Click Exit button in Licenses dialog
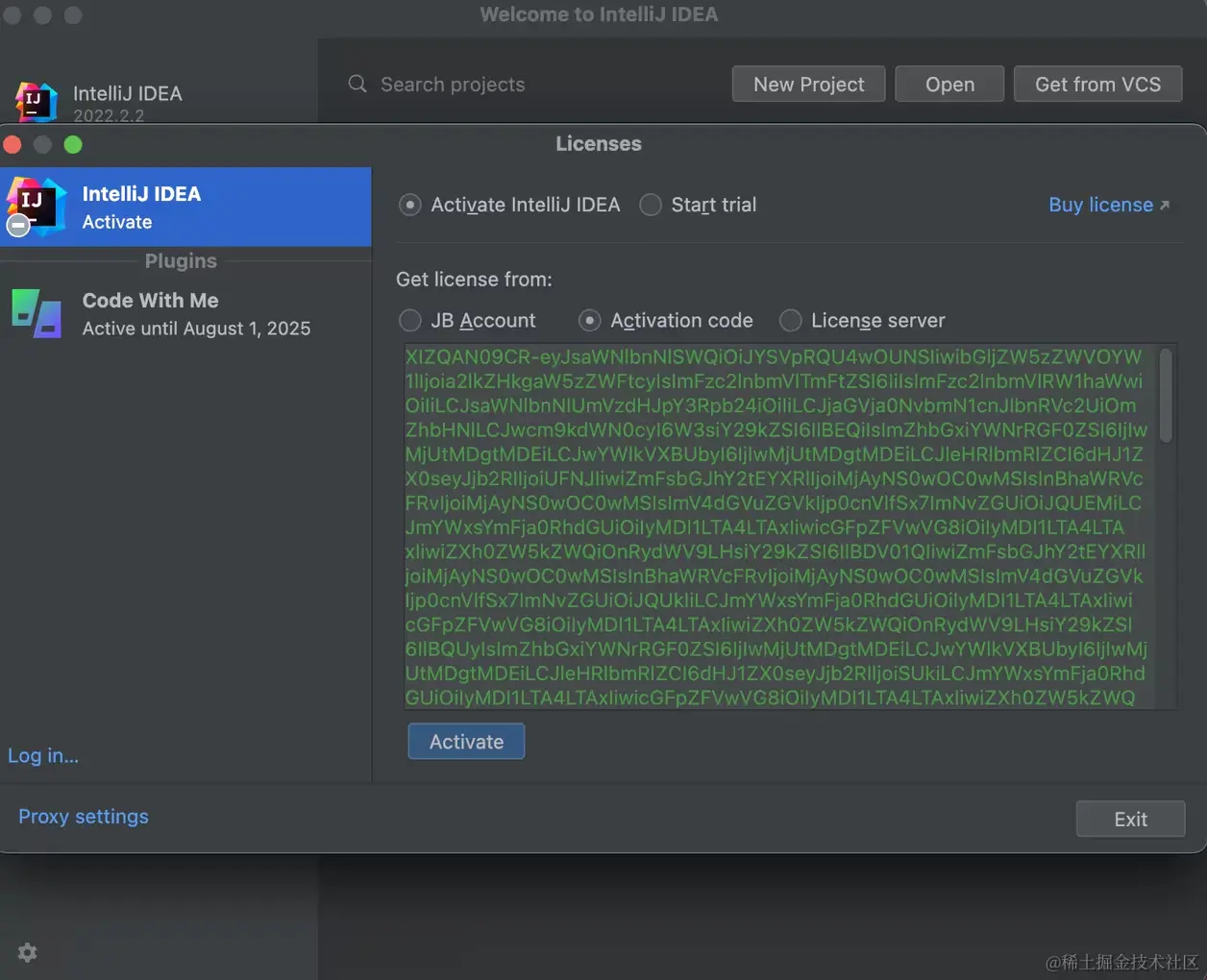Image resolution: width=1207 pixels, height=980 pixels. tap(1130, 819)
